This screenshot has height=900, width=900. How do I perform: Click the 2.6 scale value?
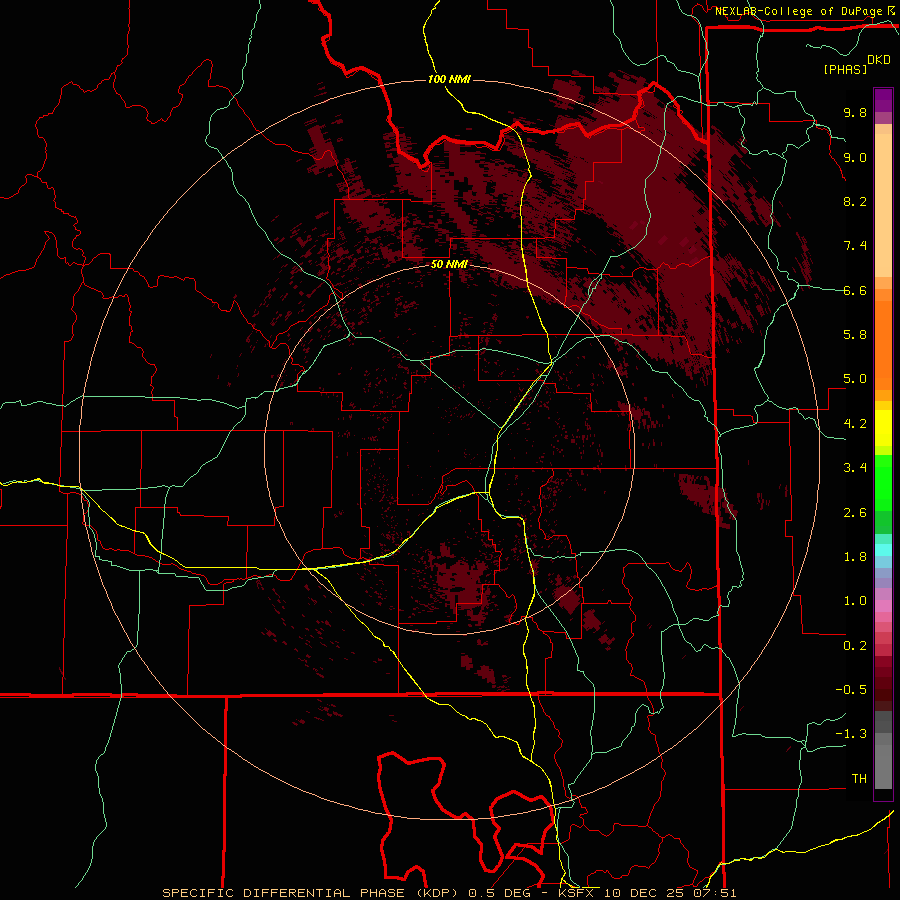pos(855,513)
